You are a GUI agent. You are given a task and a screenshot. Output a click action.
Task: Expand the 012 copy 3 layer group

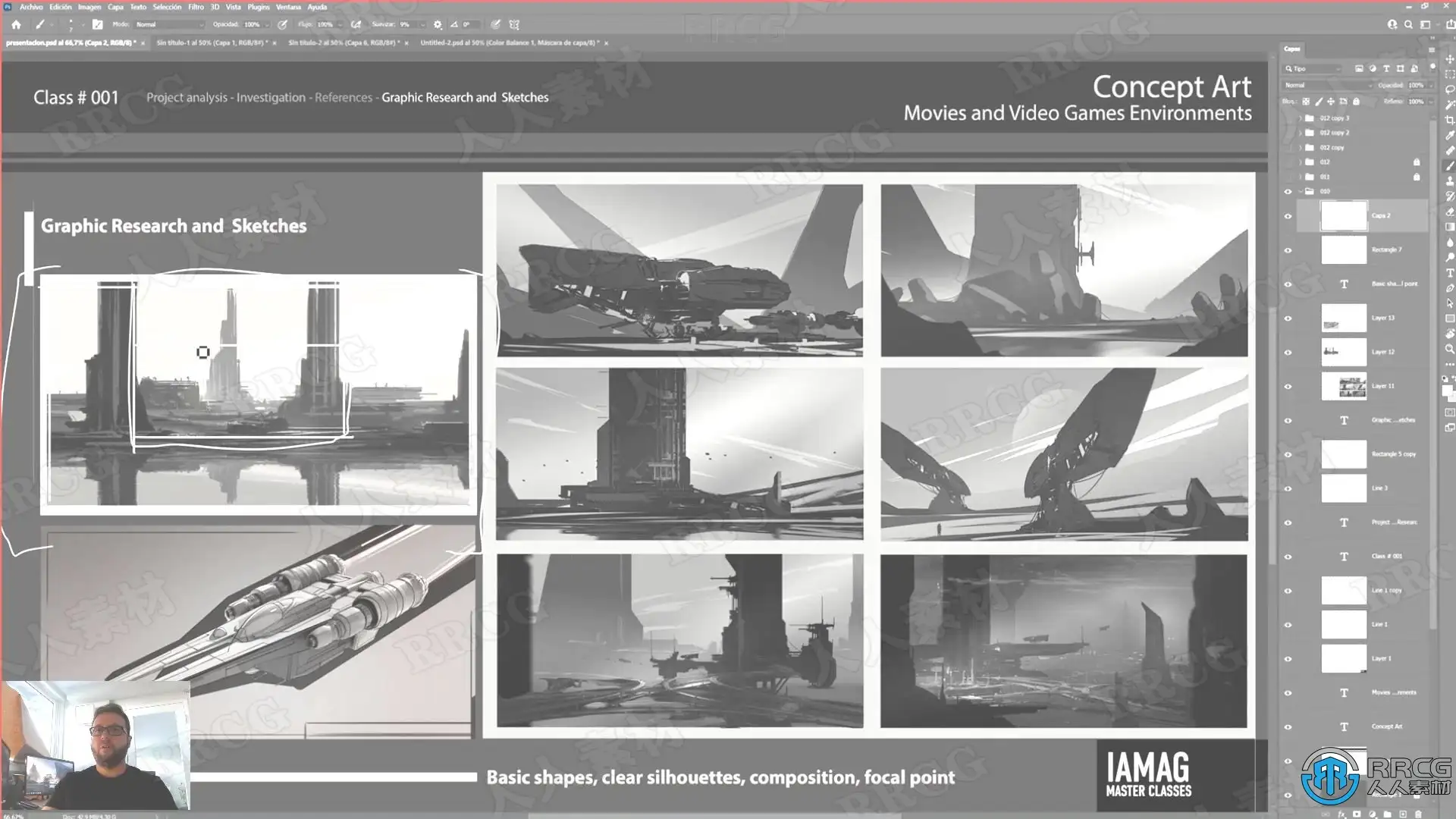coord(1301,118)
